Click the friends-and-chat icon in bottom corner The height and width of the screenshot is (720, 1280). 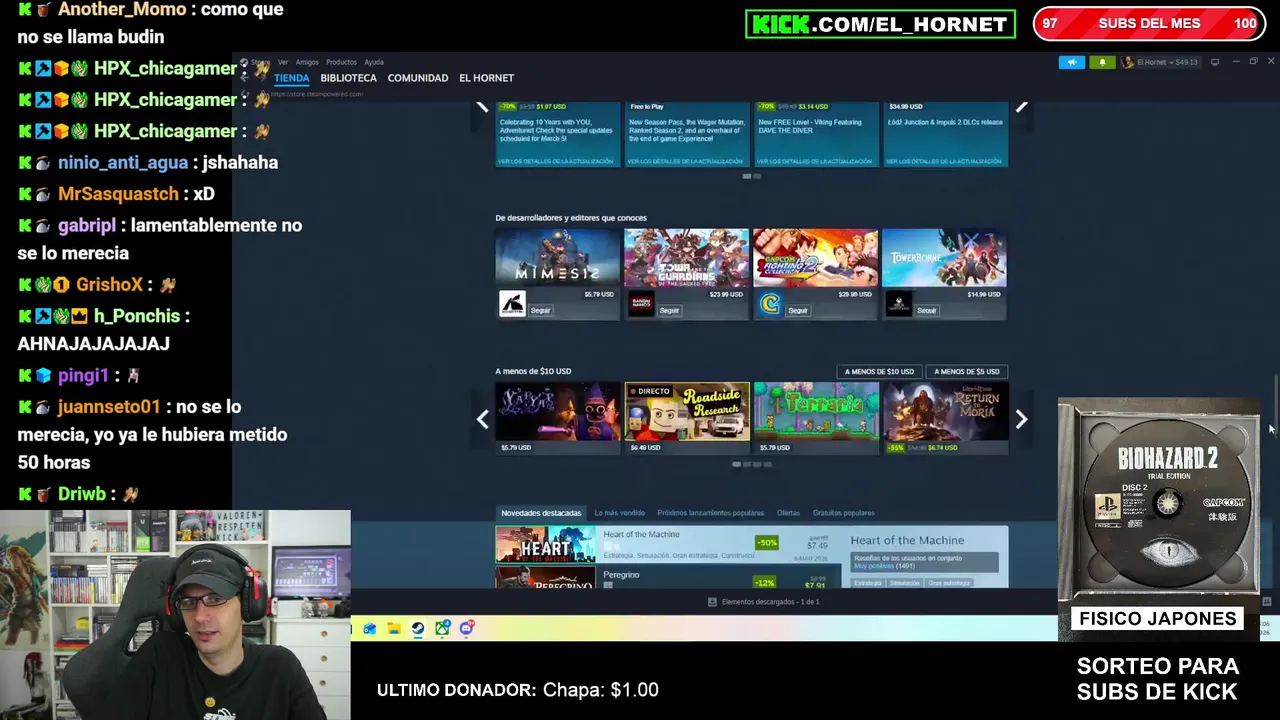(x=1266, y=602)
